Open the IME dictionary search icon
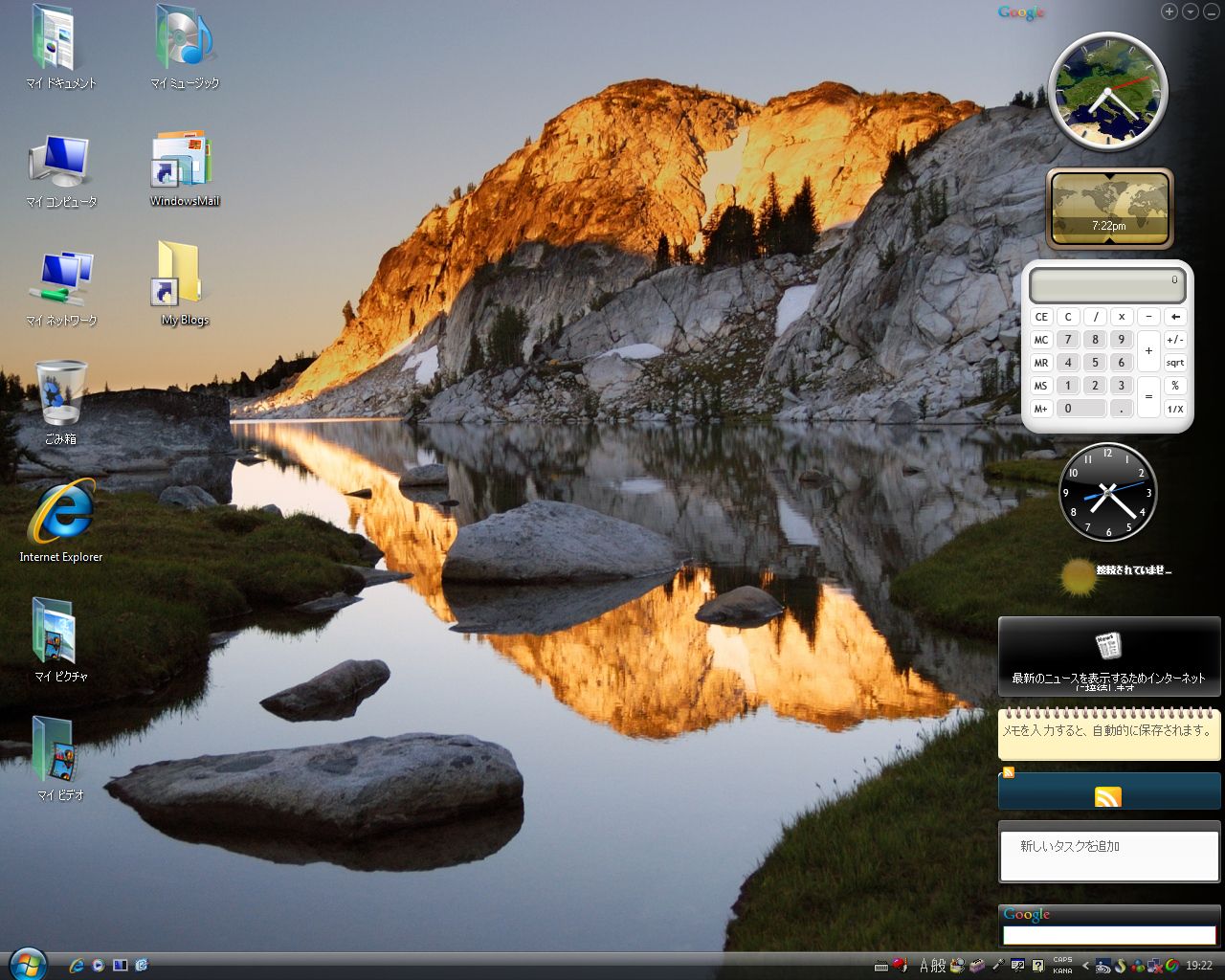This screenshot has width=1225, height=980. (x=957, y=966)
